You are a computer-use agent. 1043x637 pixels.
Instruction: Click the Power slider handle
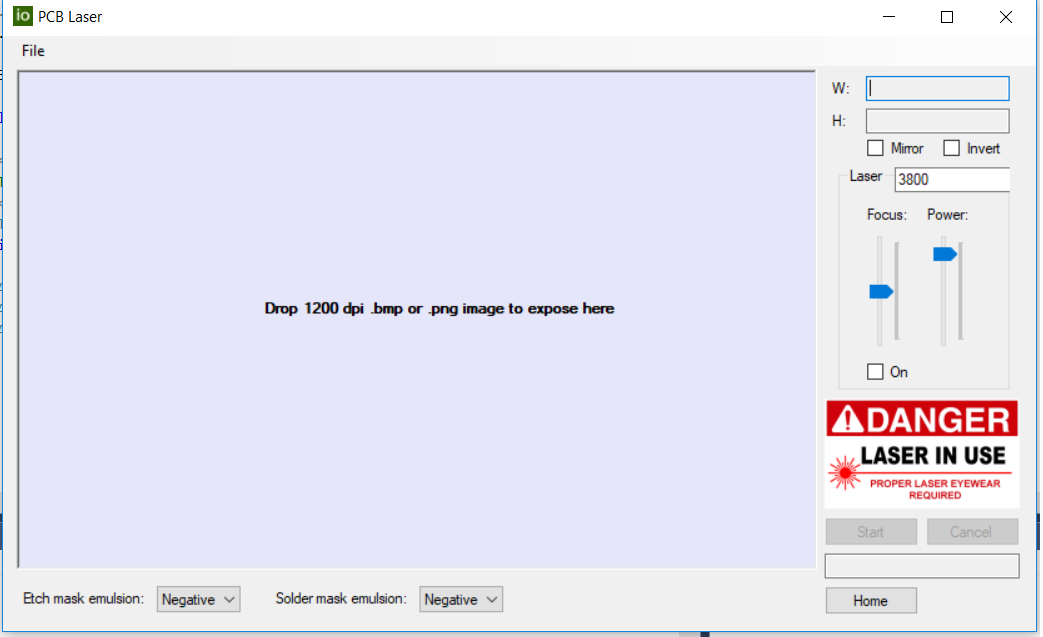944,254
